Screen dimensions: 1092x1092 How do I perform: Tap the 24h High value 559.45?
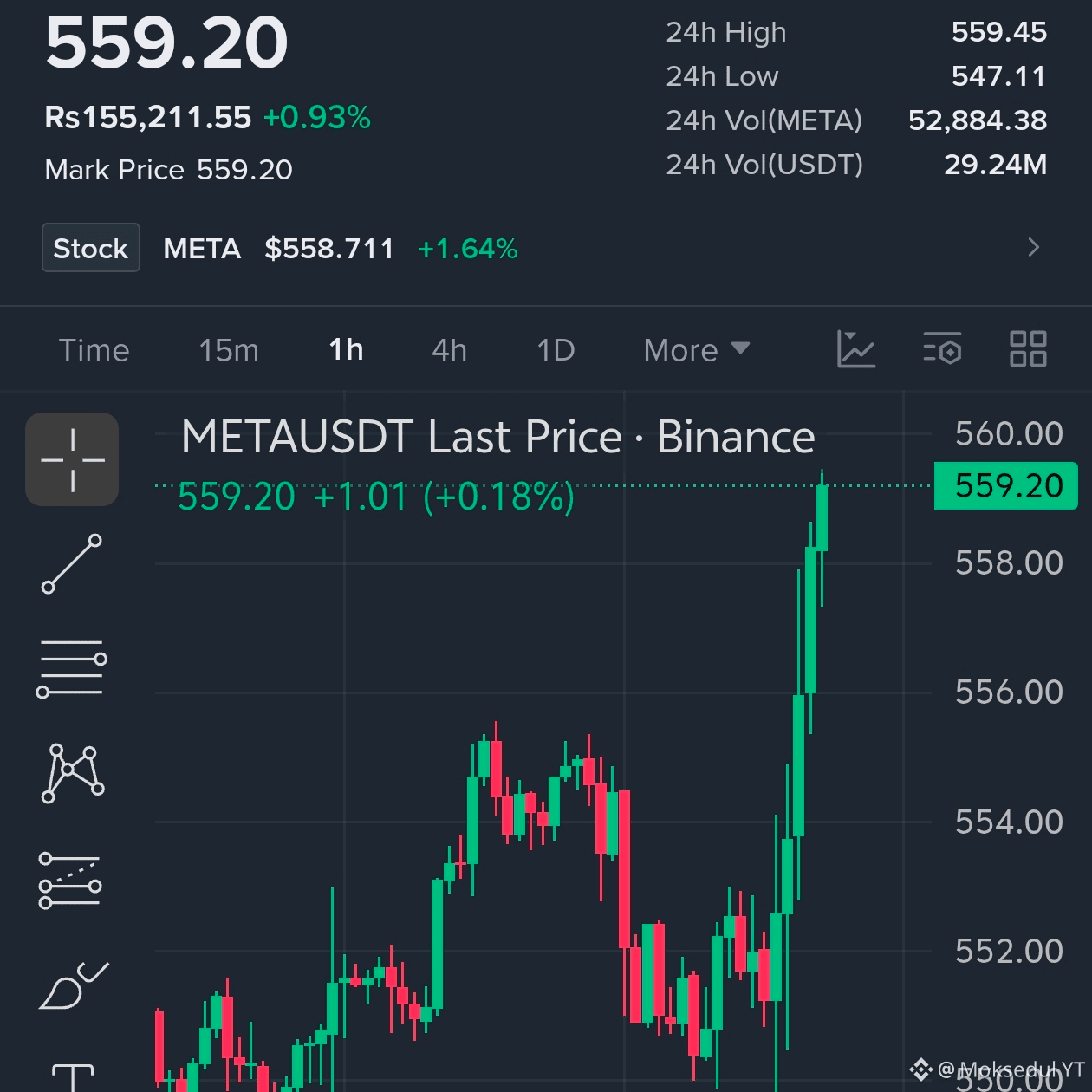pos(999,32)
